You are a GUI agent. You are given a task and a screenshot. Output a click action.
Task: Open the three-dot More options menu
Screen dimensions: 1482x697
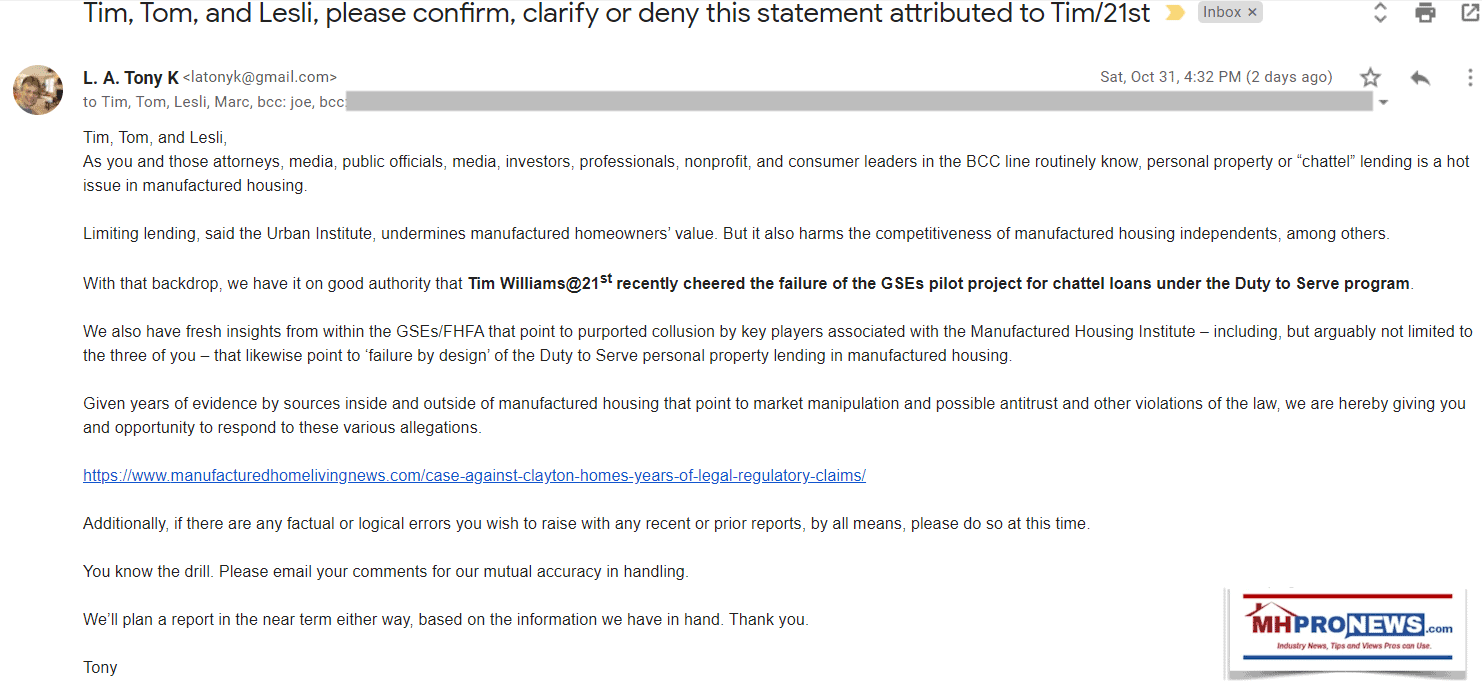(1469, 78)
